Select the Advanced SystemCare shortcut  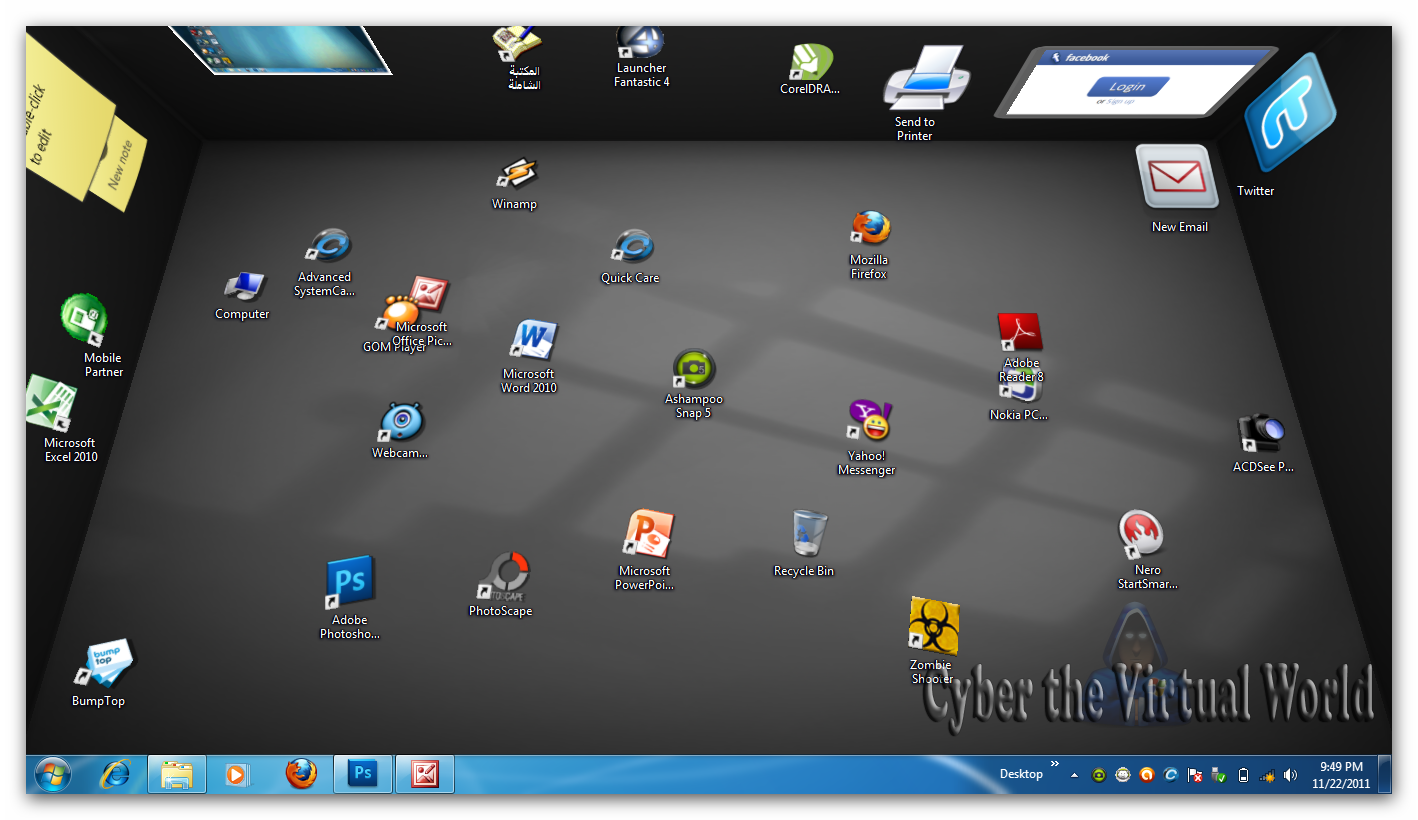327,246
